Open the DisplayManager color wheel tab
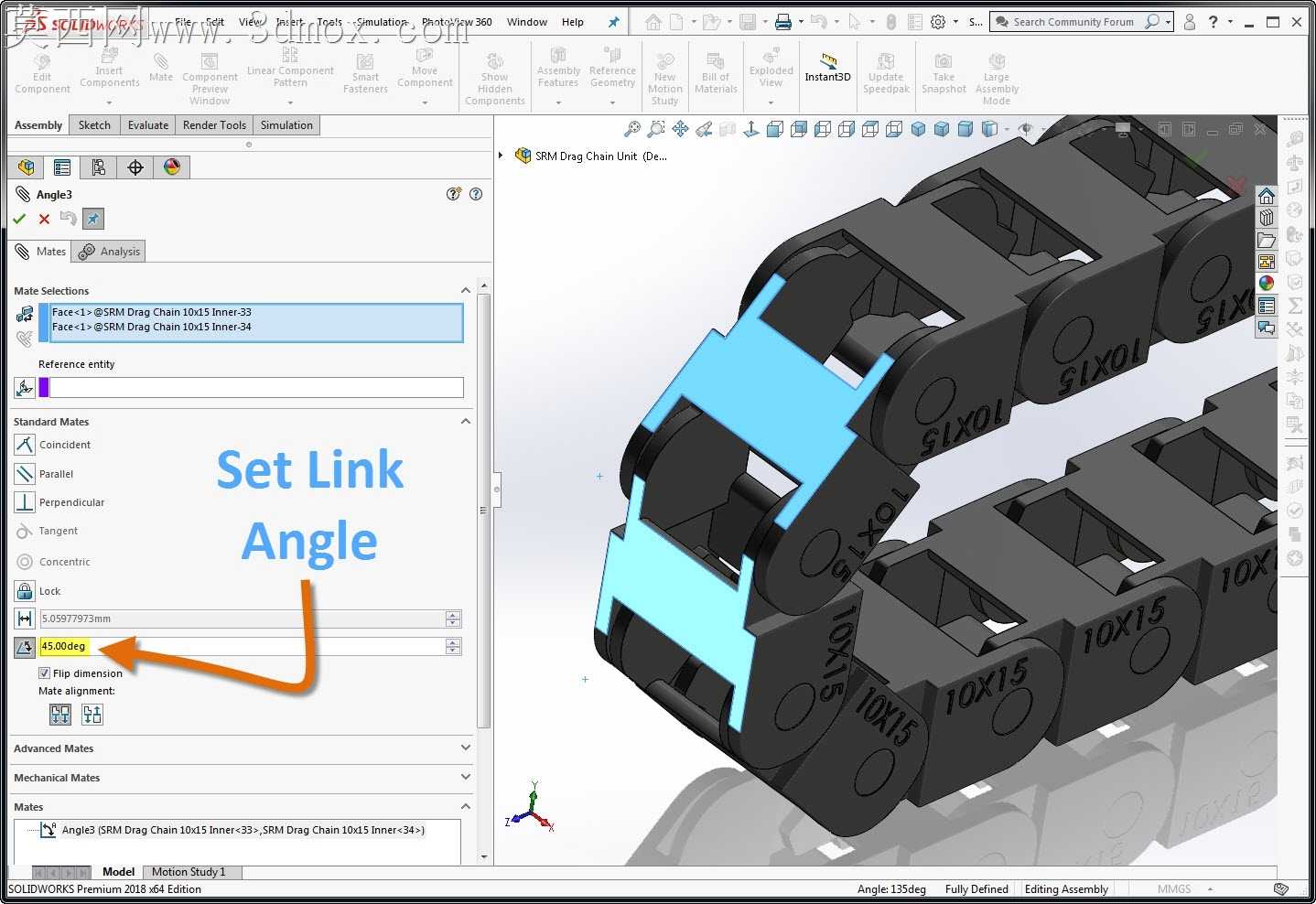Screen dimensions: 1316x904 pos(172,167)
